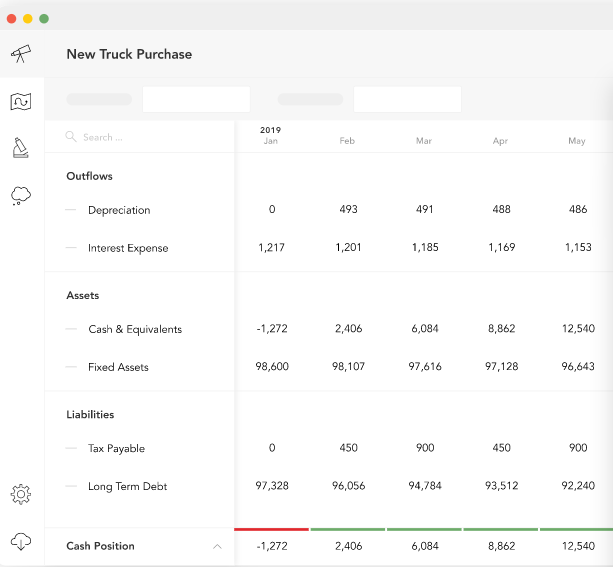
Task: Toggle the dash beside Depreciation
Action: (71, 210)
